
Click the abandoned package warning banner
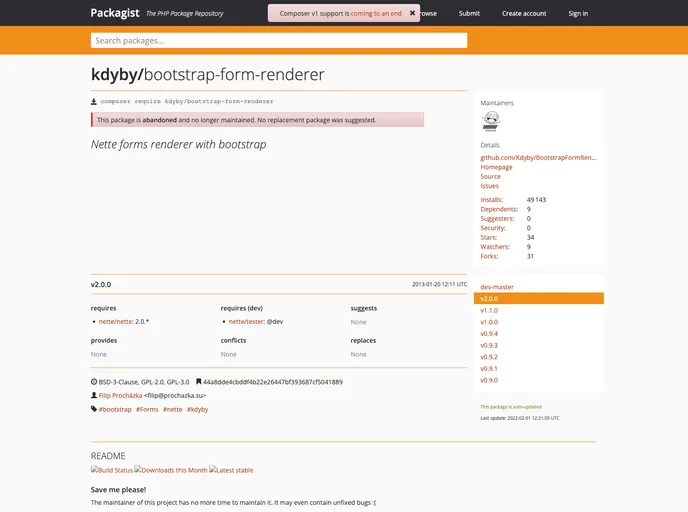pos(258,120)
